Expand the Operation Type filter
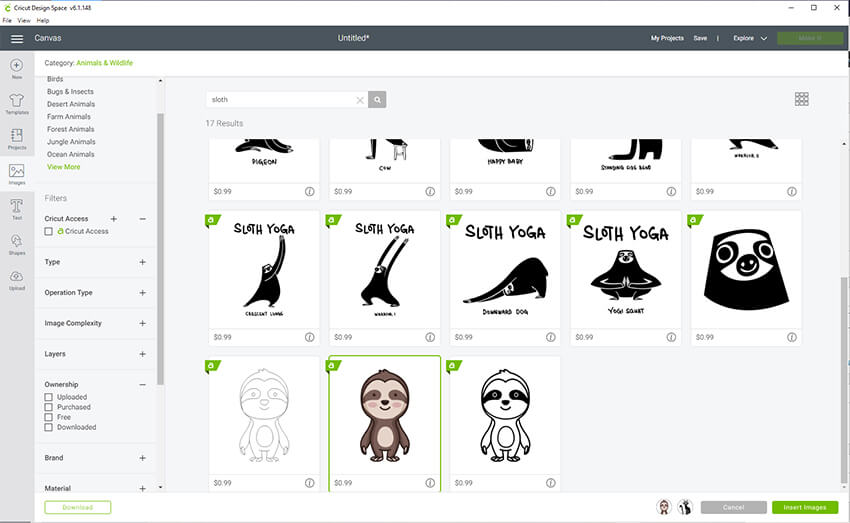850x523 pixels. (x=143, y=293)
